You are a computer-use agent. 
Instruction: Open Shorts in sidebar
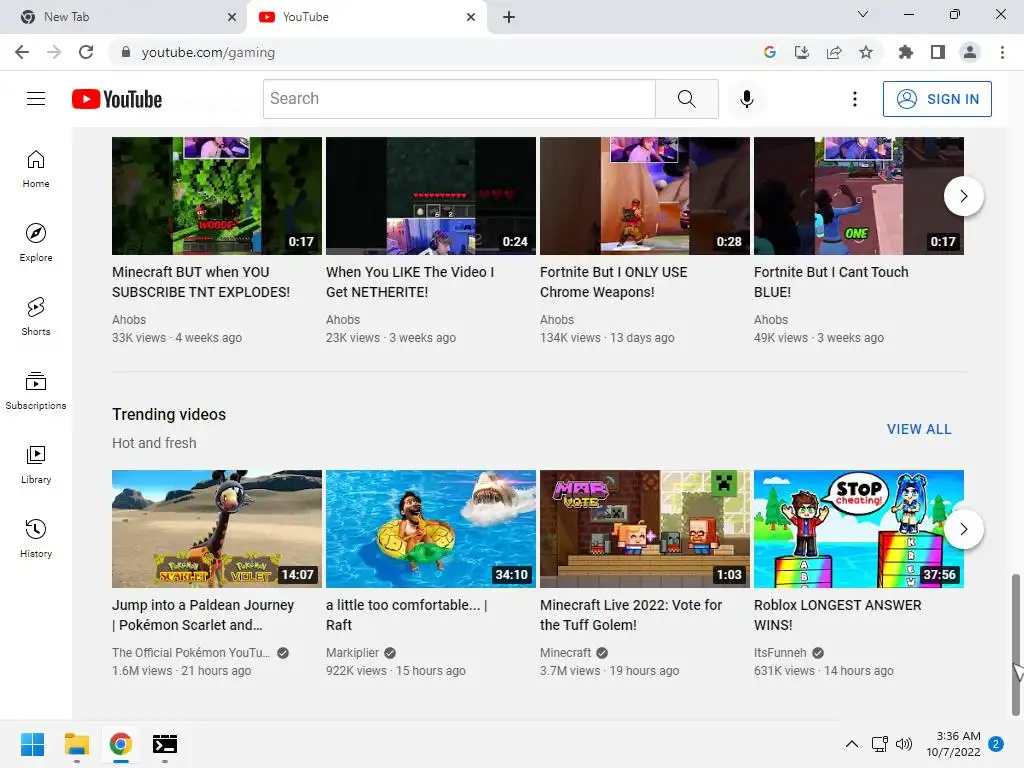tap(36, 317)
